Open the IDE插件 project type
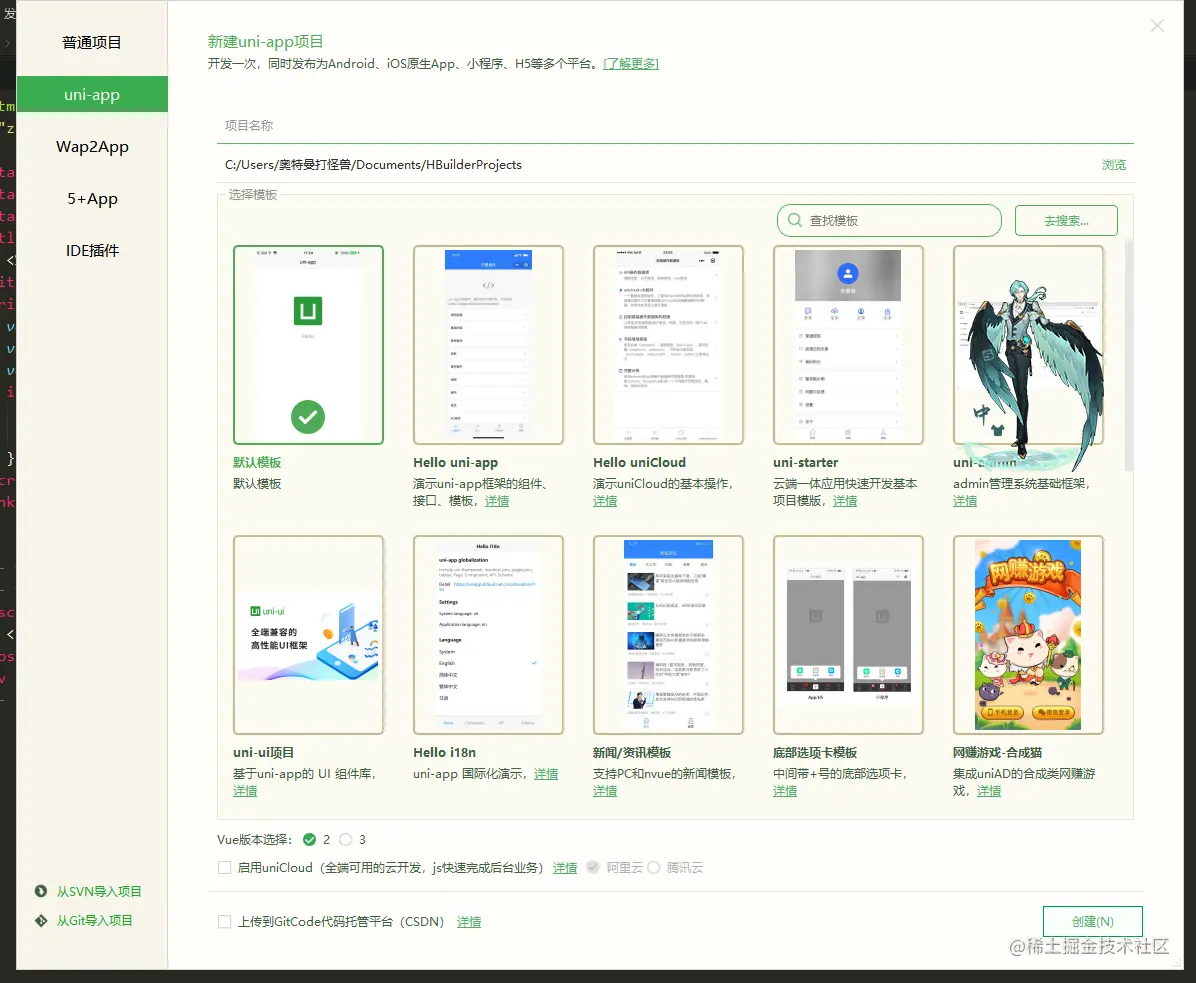 tap(92, 250)
